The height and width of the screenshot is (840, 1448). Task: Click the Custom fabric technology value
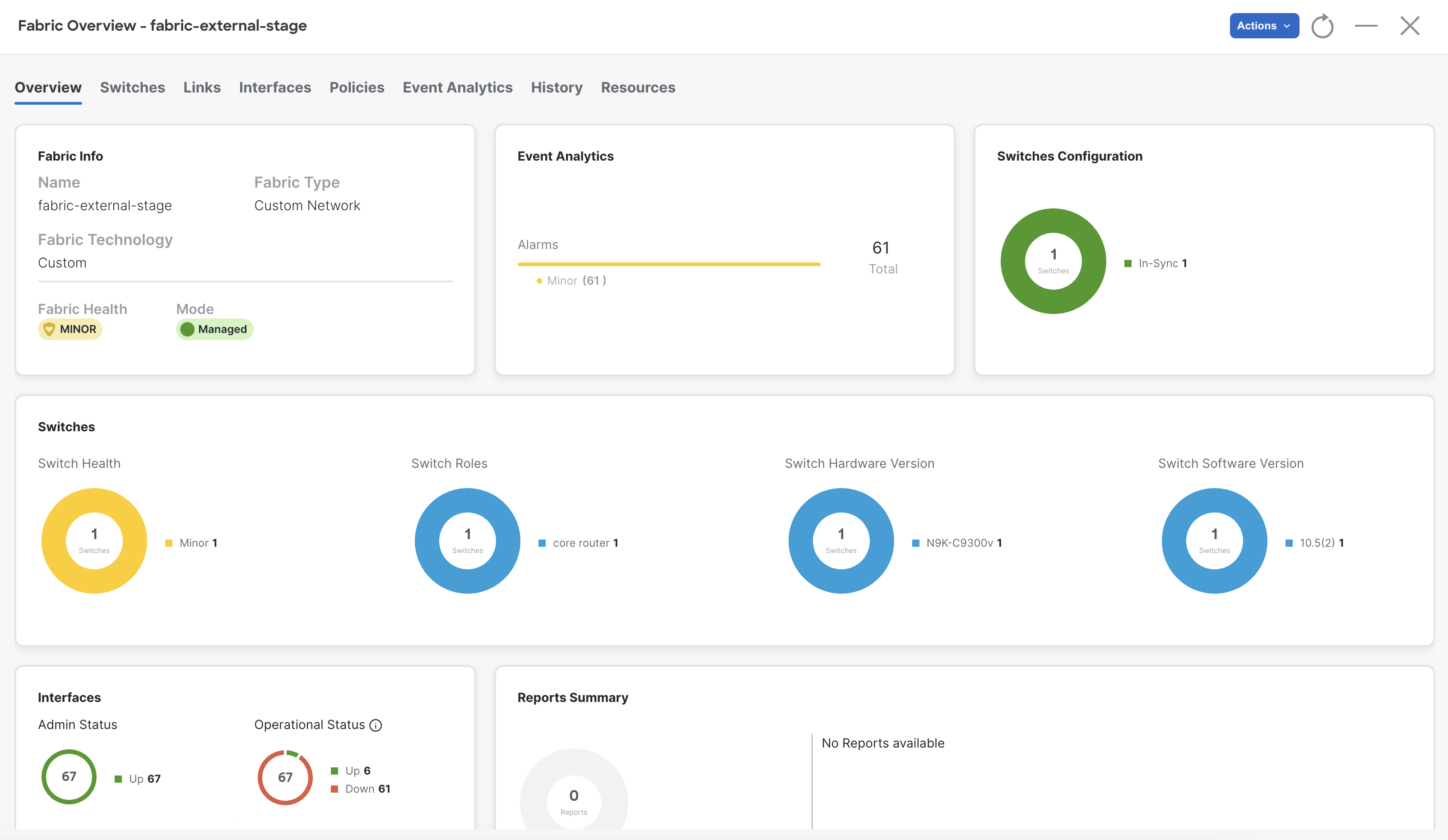point(62,263)
